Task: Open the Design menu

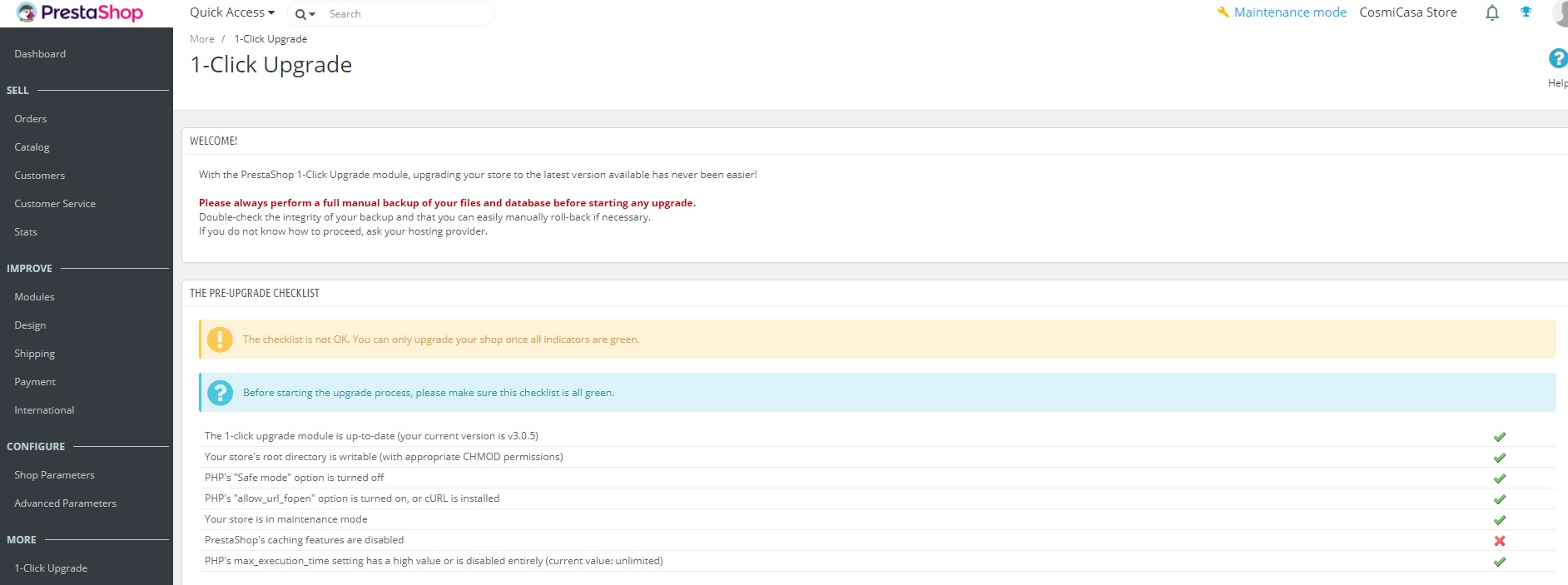Action: point(30,325)
